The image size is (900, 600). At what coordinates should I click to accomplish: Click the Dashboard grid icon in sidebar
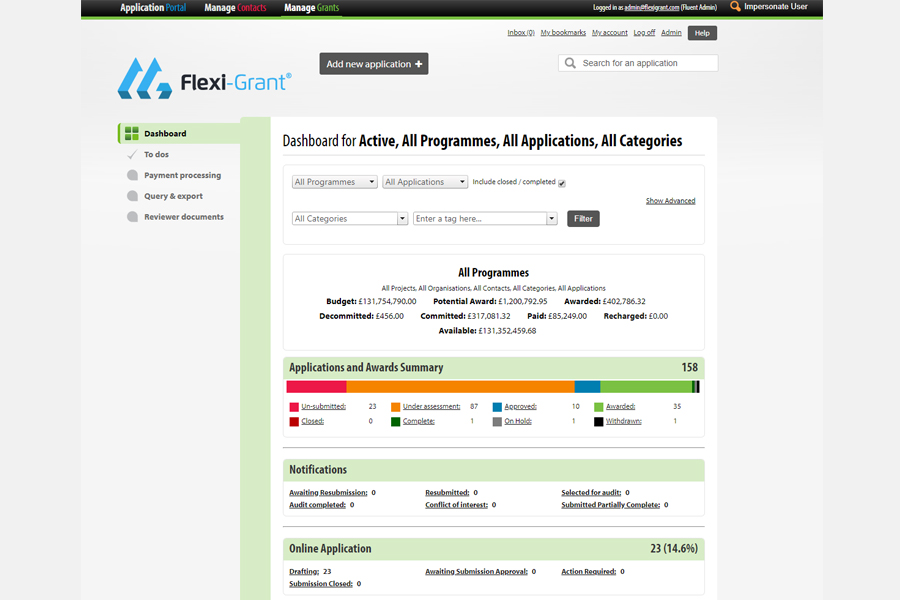point(131,133)
